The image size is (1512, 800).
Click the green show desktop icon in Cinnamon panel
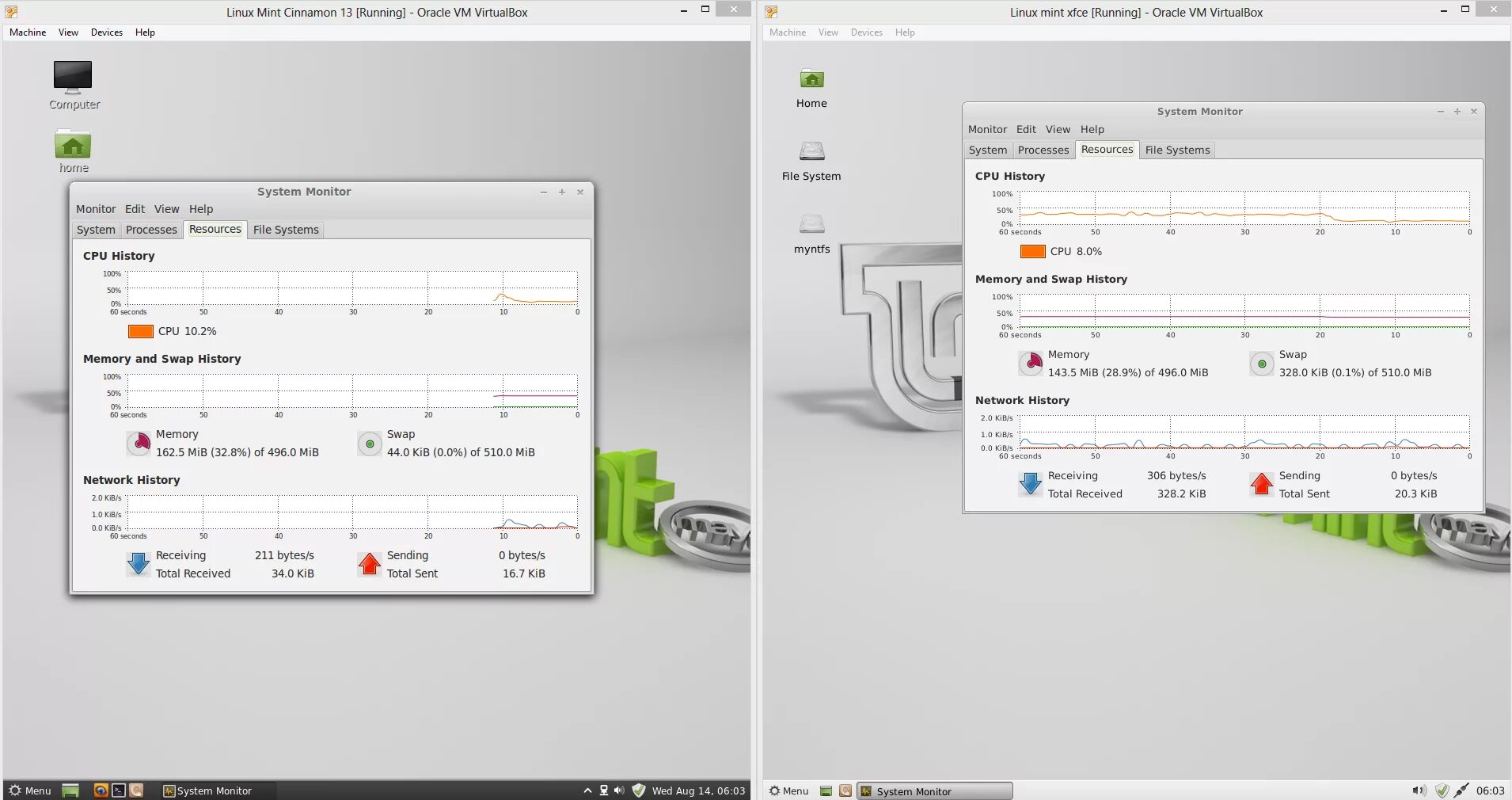tap(70, 790)
